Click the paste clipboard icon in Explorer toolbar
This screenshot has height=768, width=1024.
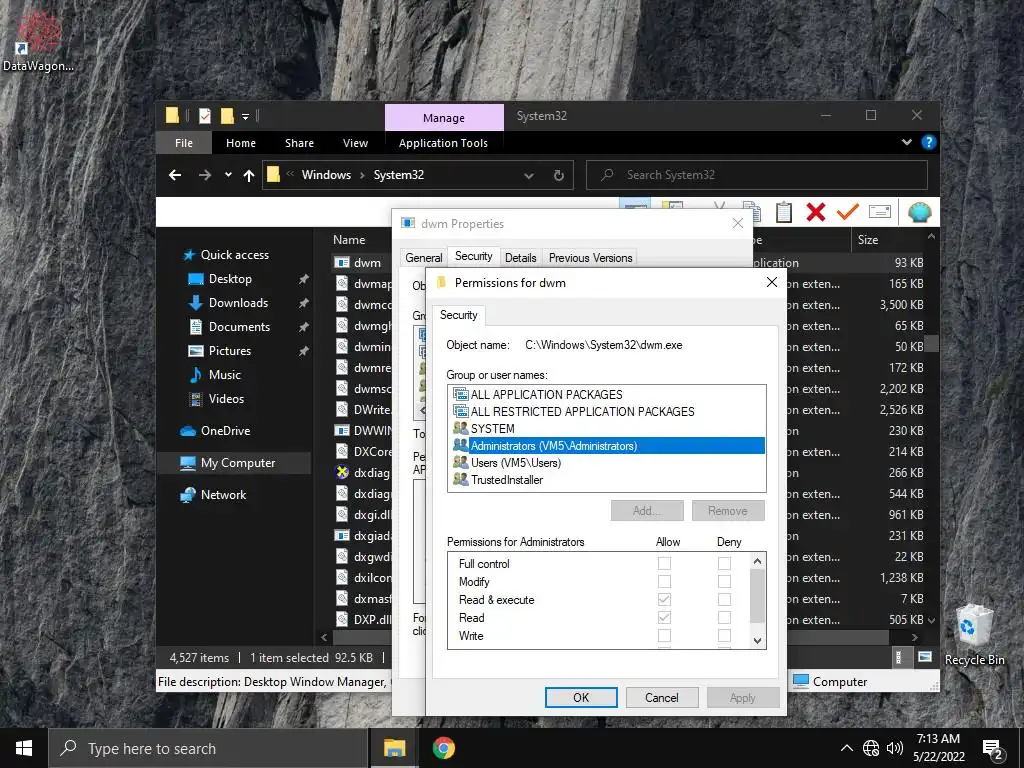784,212
